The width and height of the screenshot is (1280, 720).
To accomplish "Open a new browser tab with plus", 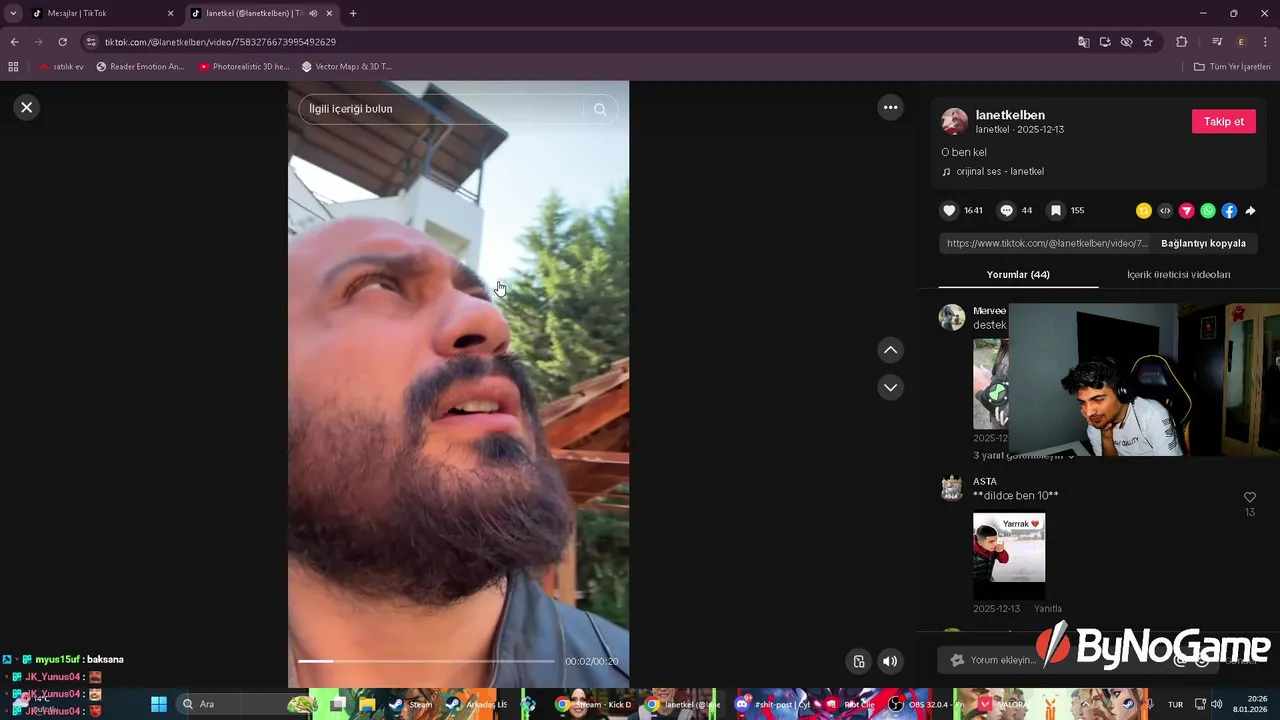I will click(x=353, y=13).
